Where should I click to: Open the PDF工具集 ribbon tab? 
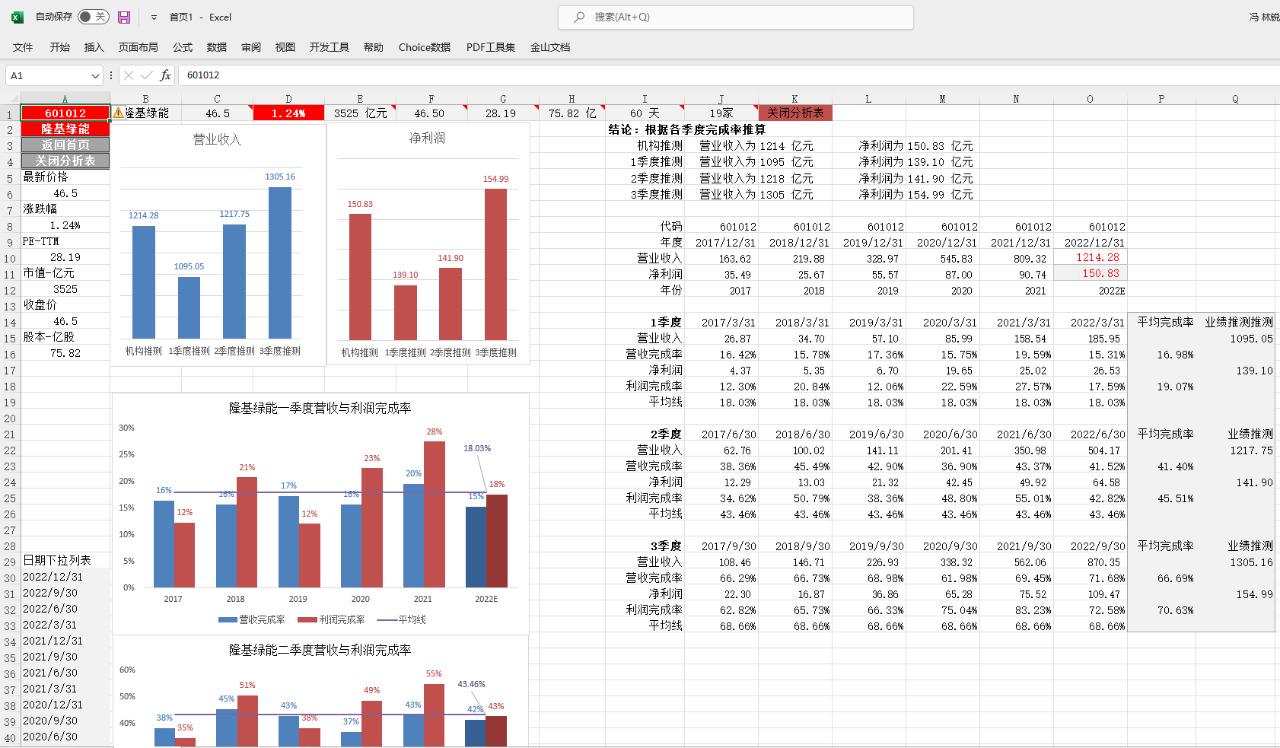[491, 47]
